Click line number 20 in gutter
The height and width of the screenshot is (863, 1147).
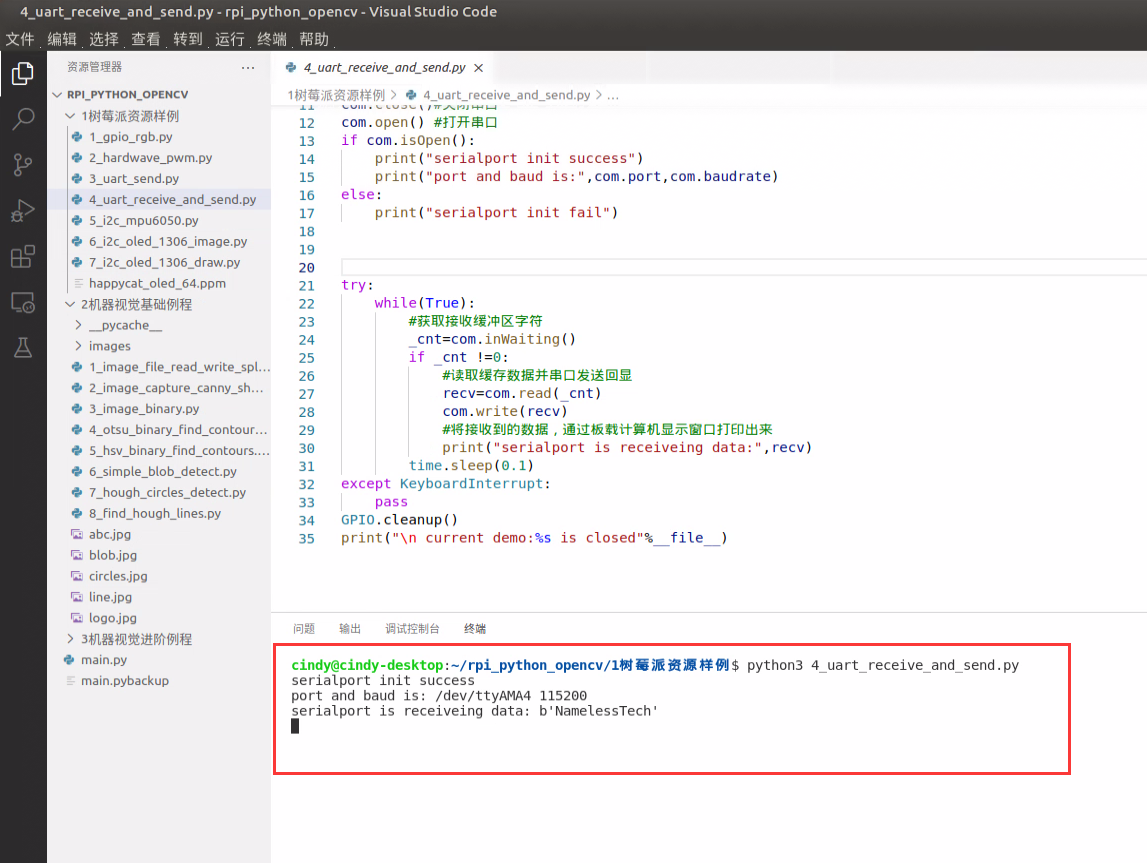pyautogui.click(x=307, y=268)
